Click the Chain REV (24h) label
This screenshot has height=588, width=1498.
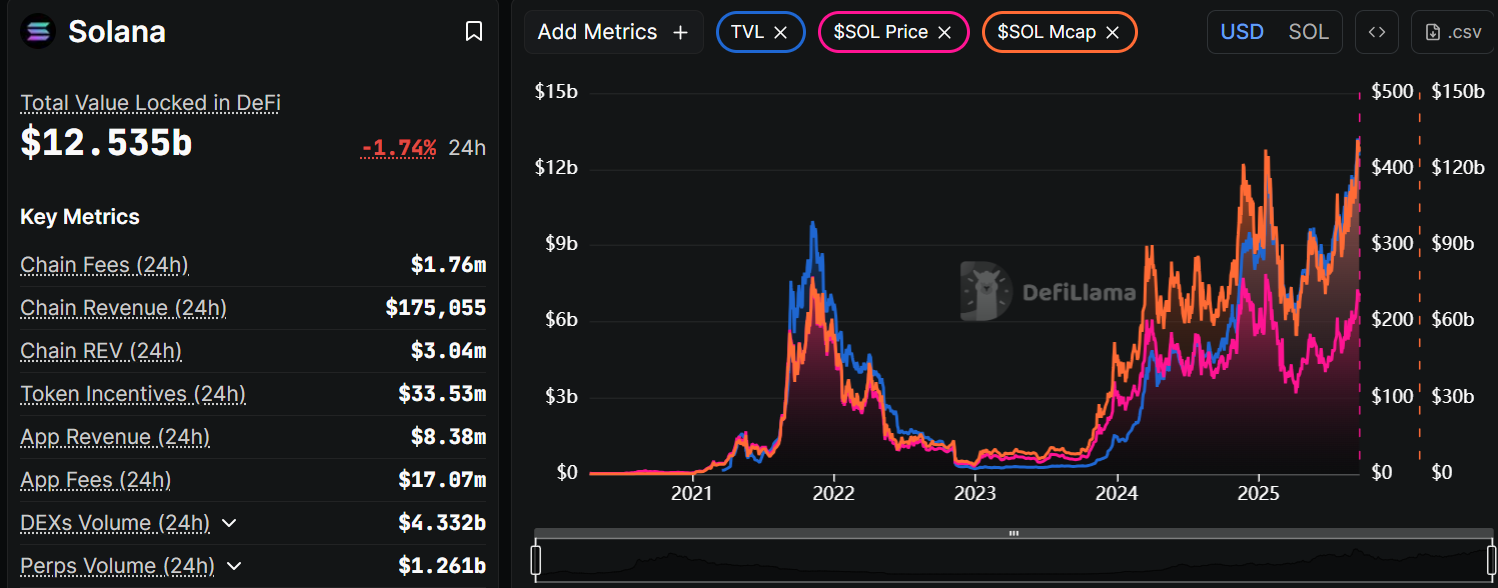click(101, 351)
